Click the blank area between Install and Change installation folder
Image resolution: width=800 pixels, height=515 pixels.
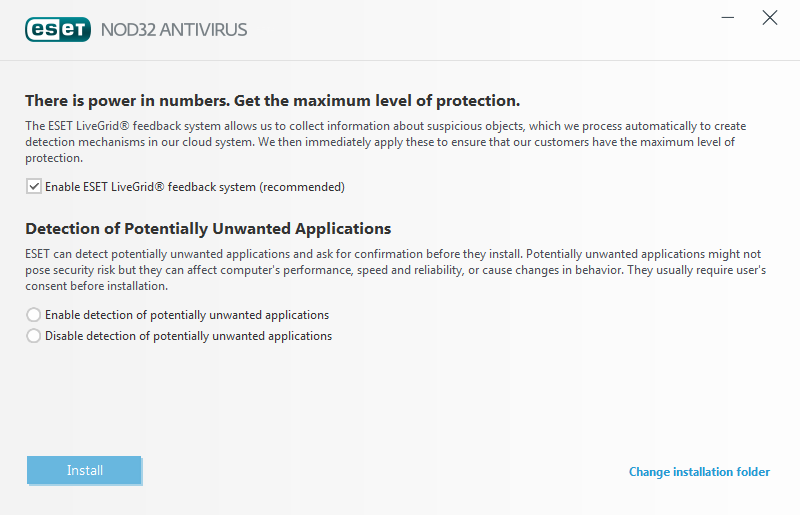(383, 471)
